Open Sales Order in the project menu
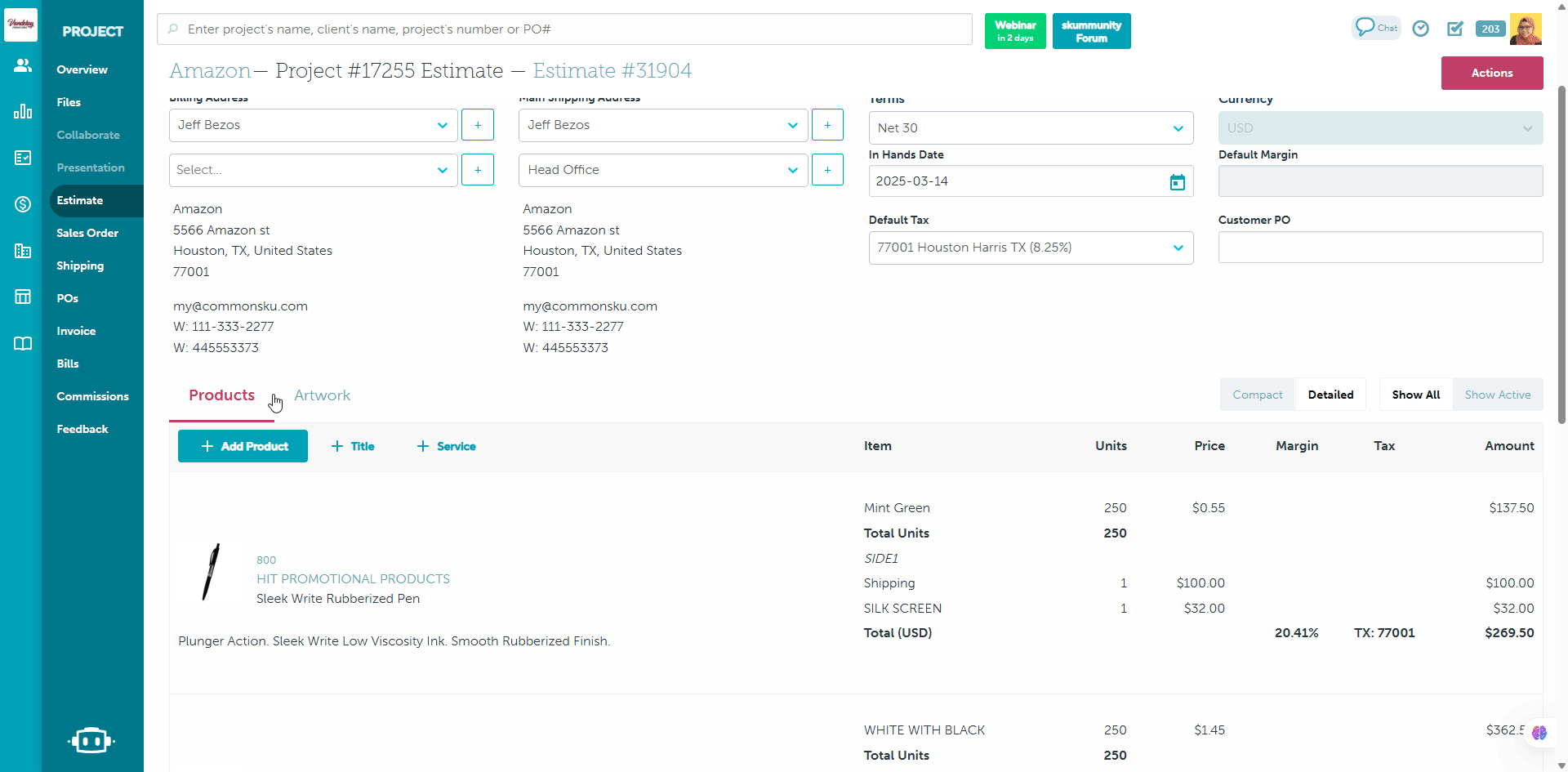 [x=87, y=233]
